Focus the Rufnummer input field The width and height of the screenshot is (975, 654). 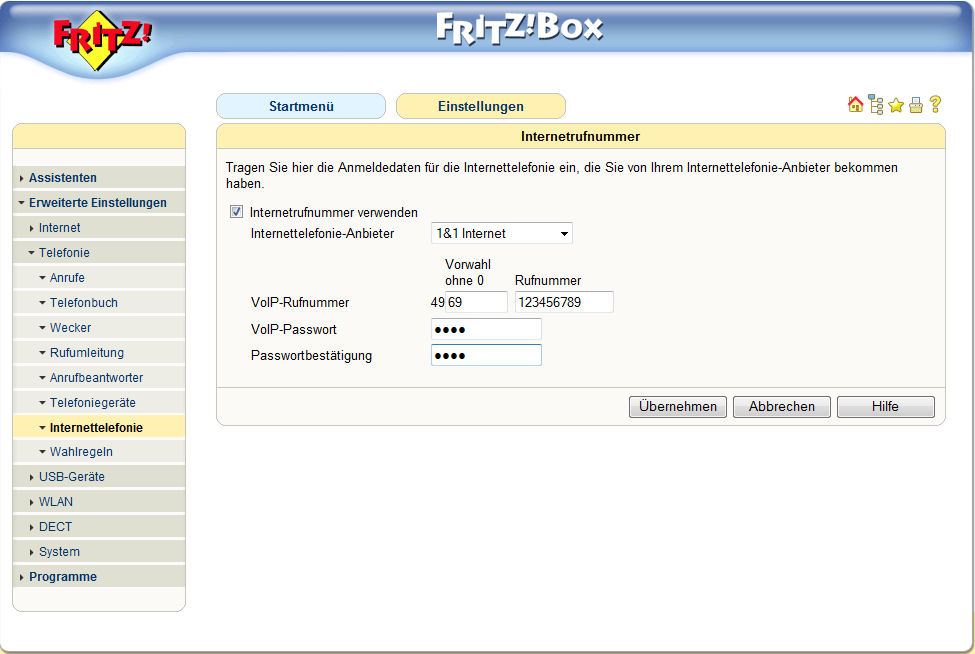click(564, 302)
